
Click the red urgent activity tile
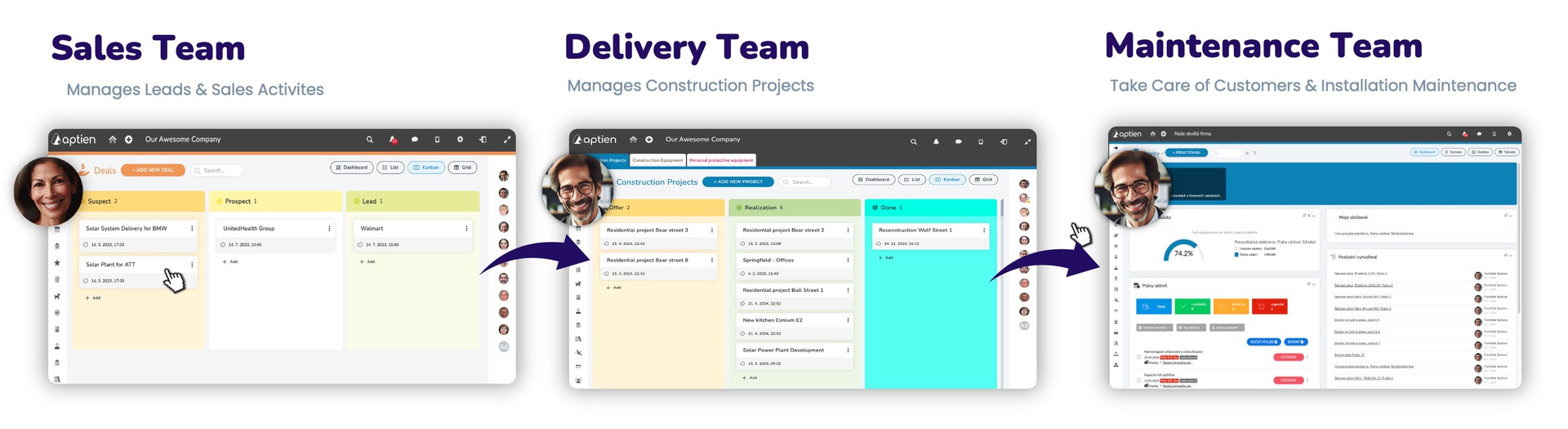click(1269, 306)
